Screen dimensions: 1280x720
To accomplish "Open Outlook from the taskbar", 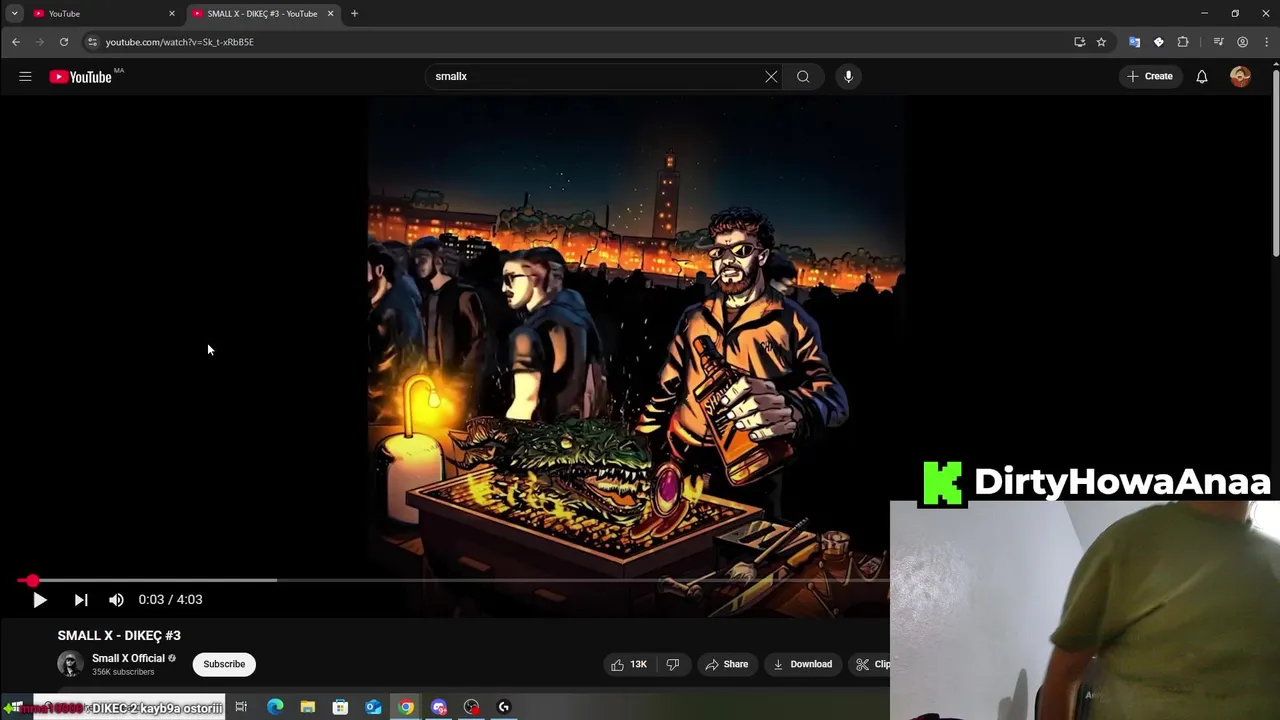I will coord(373,707).
